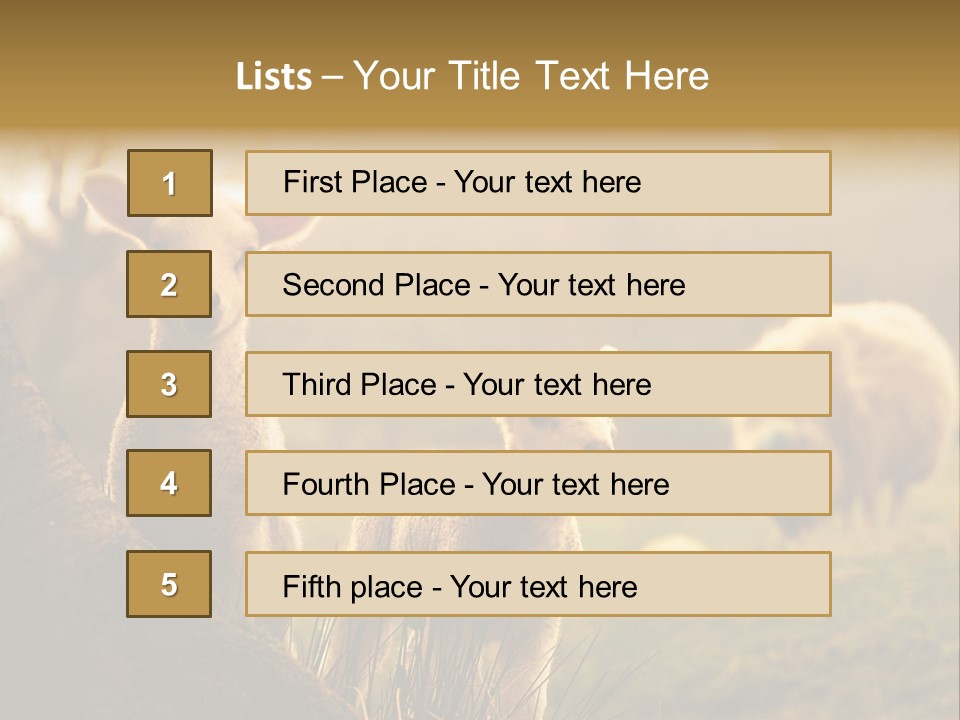960x720 pixels.
Task: Select the "Fifth place" label text
Action: (354, 586)
